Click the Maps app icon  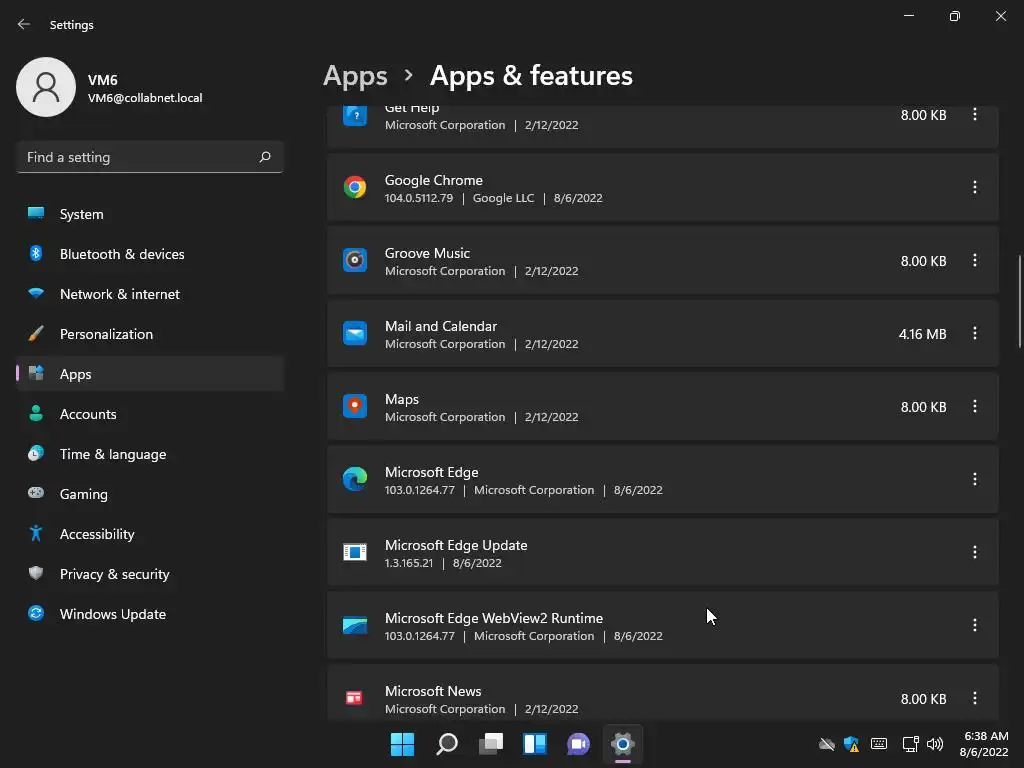point(355,406)
